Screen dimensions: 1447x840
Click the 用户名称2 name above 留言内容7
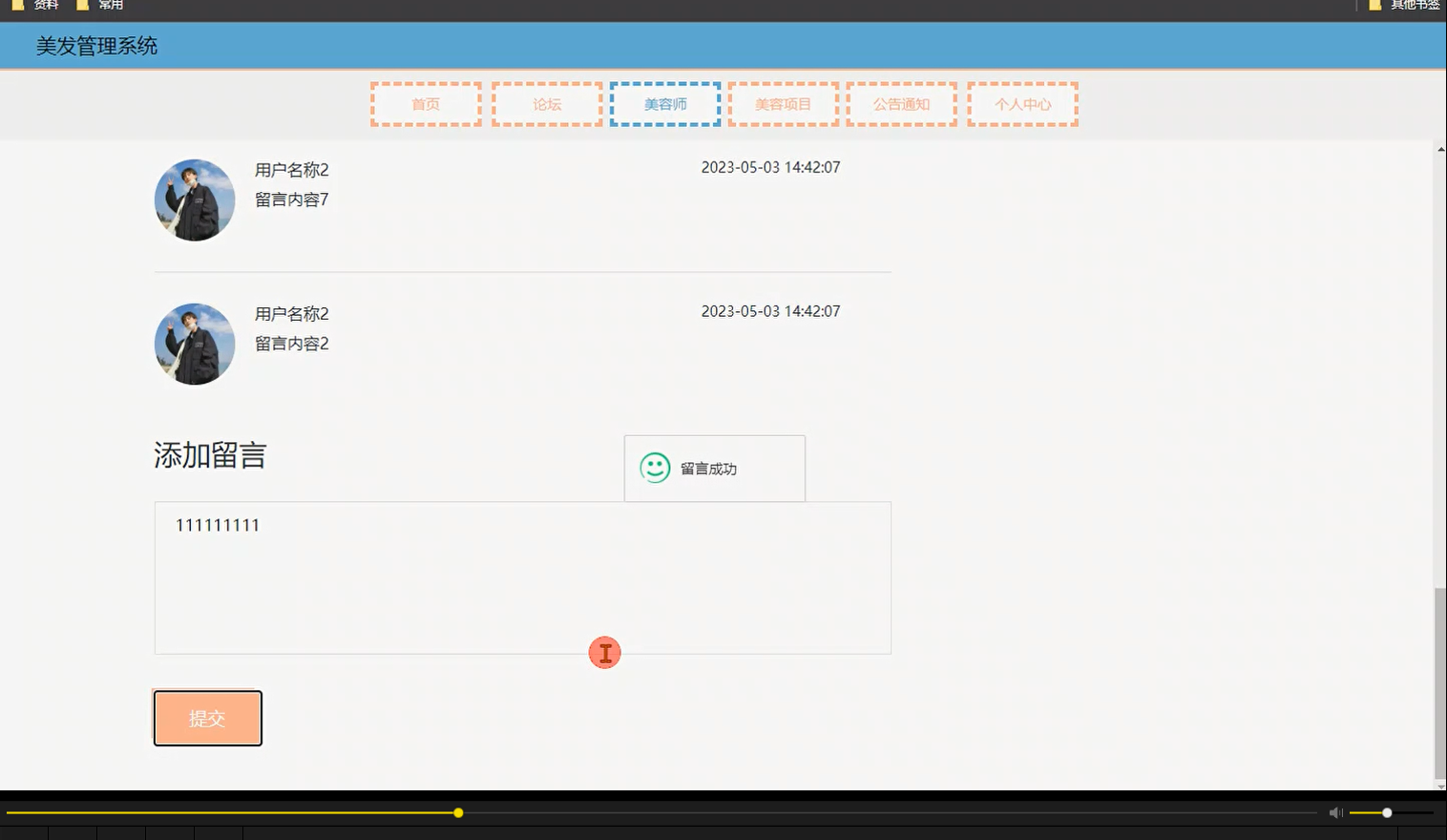(x=292, y=170)
